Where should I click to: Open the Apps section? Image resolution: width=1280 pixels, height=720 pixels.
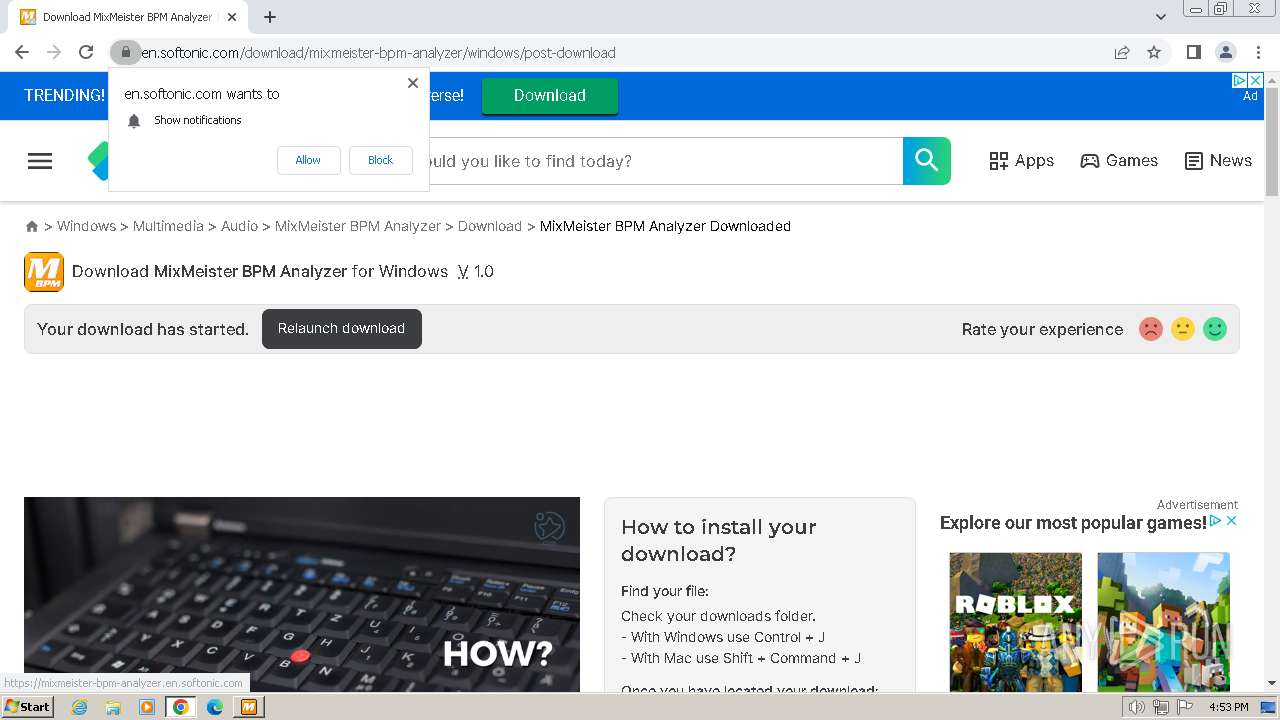tap(1021, 161)
